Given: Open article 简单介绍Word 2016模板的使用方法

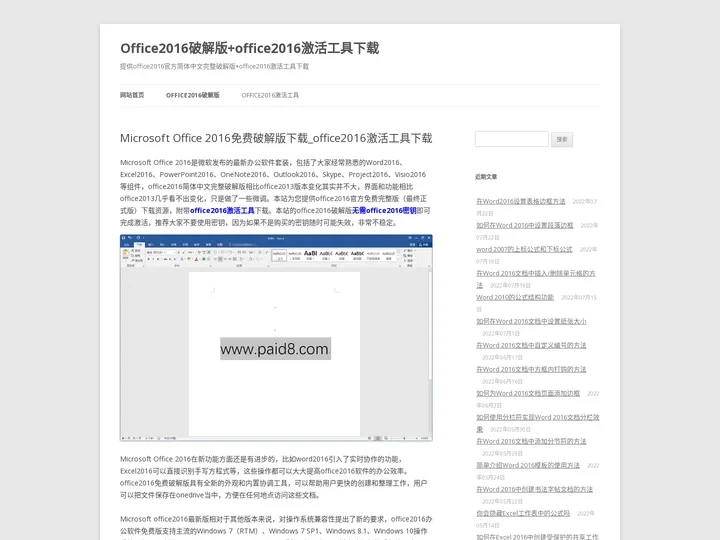Looking at the screenshot, I should point(528,465).
